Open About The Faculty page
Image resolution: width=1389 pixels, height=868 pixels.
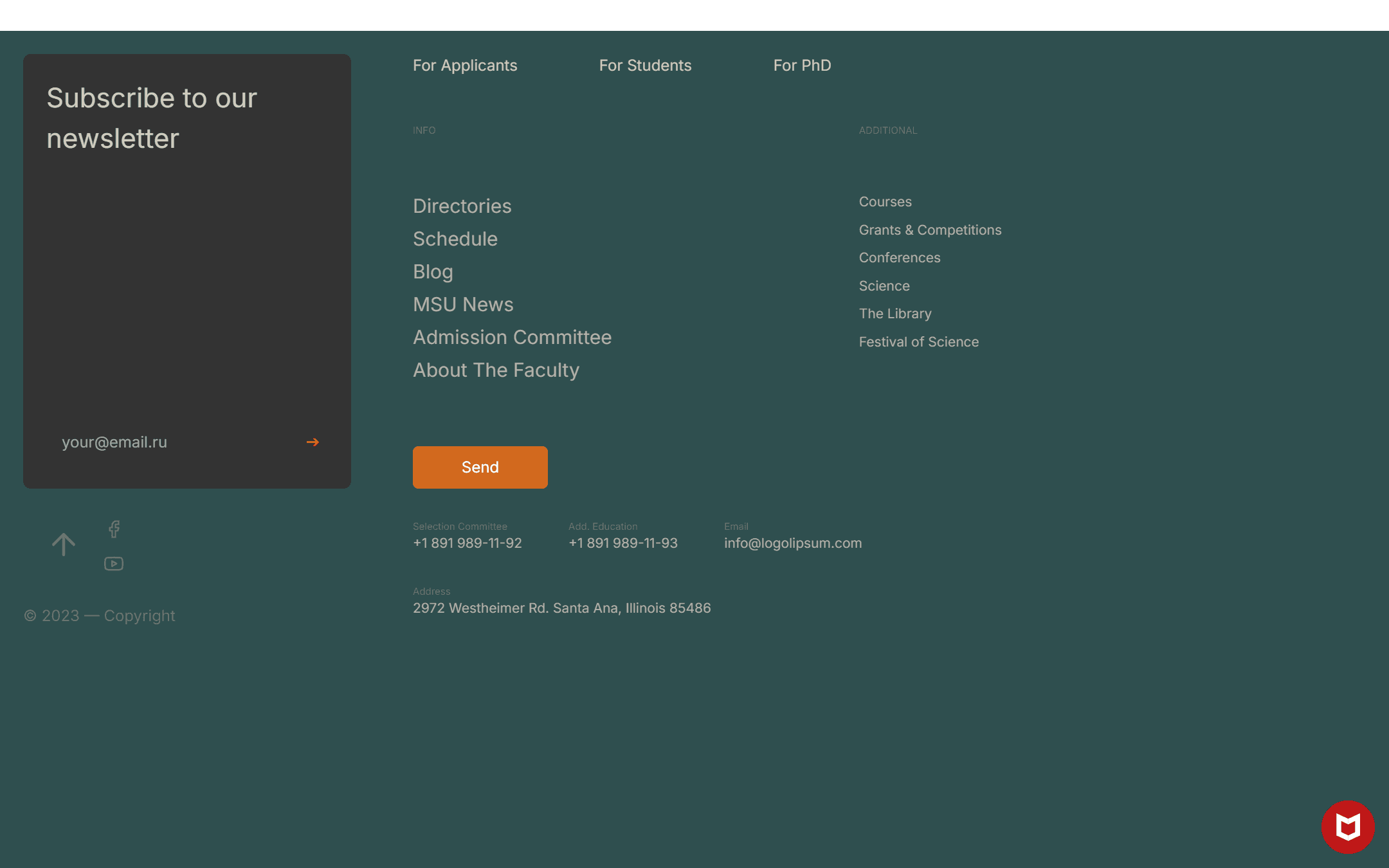point(496,370)
